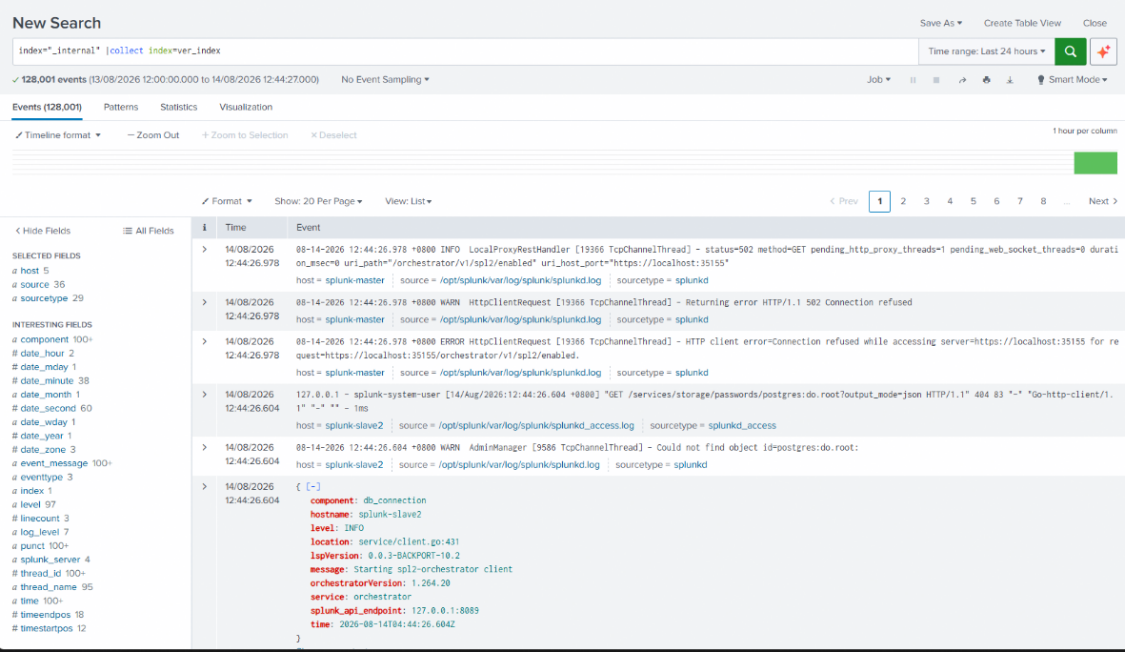
Task: Click splunk_api_endpoint value 127.0.0.1:8089
Action: point(445,610)
